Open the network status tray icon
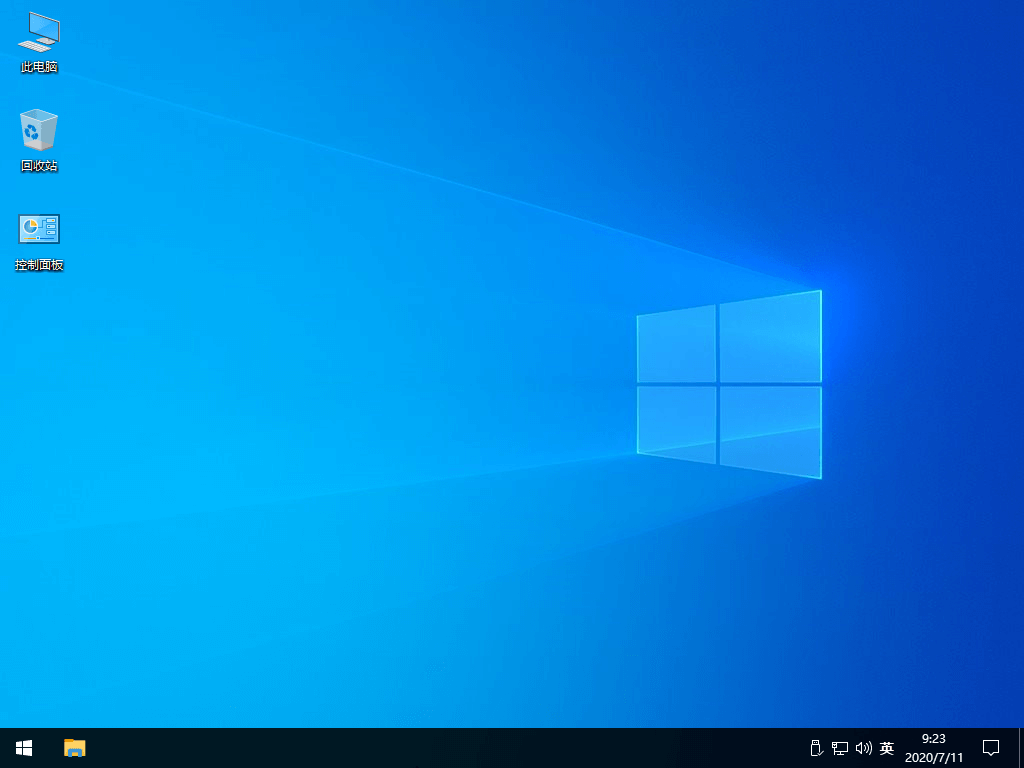Viewport: 1024px width, 768px height. pyautogui.click(x=840, y=747)
